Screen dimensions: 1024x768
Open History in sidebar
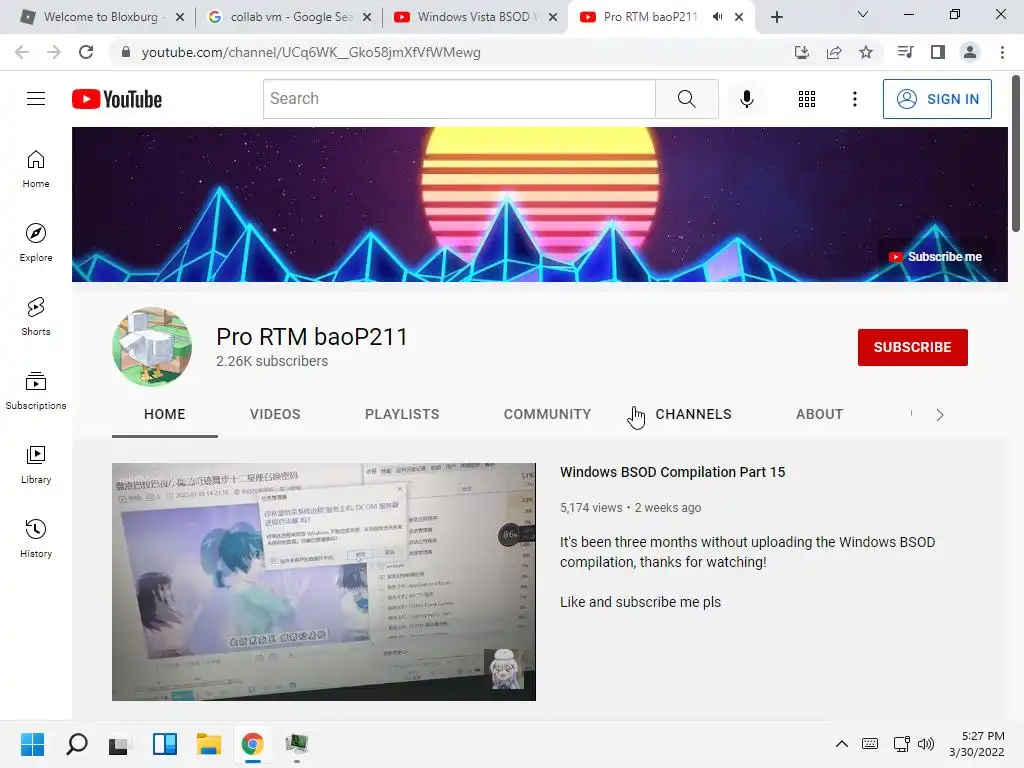(x=36, y=538)
